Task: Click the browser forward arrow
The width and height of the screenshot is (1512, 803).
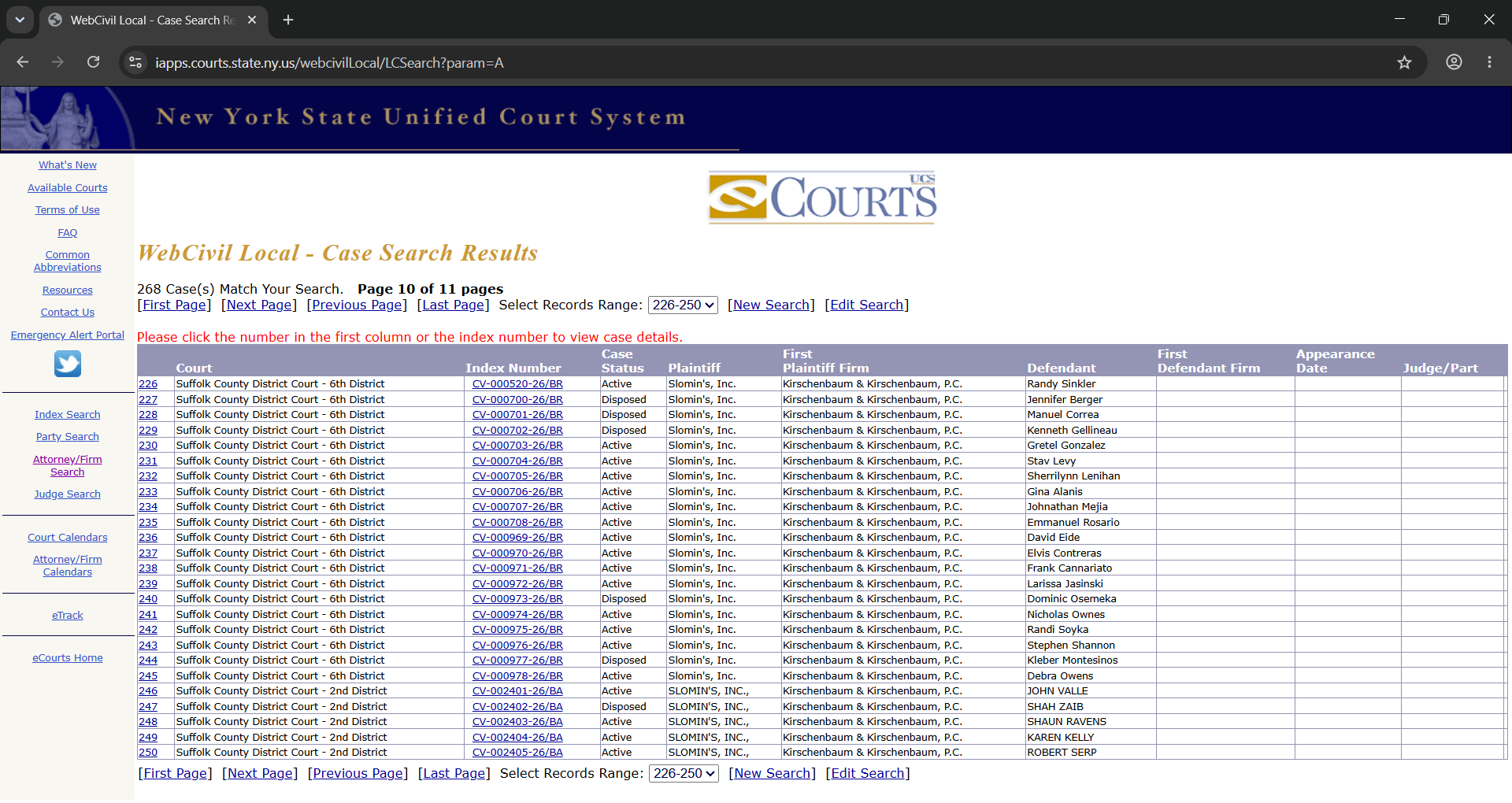Action: click(57, 62)
